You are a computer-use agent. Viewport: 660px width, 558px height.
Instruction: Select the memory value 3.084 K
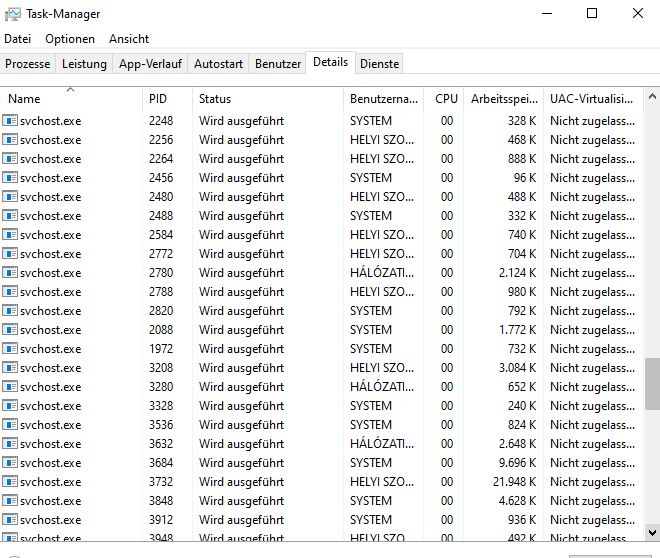517,368
